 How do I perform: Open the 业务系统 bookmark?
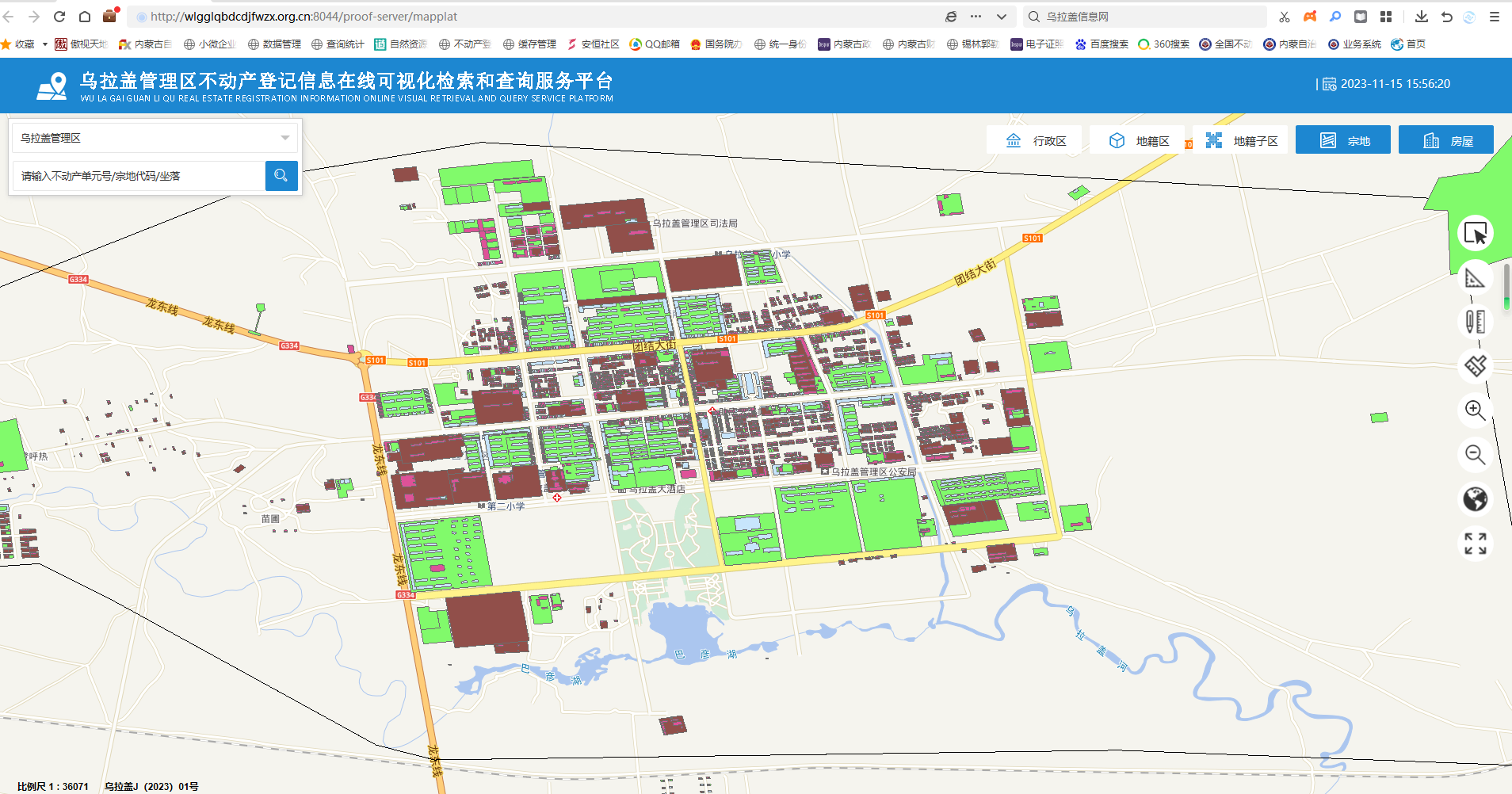1354,44
